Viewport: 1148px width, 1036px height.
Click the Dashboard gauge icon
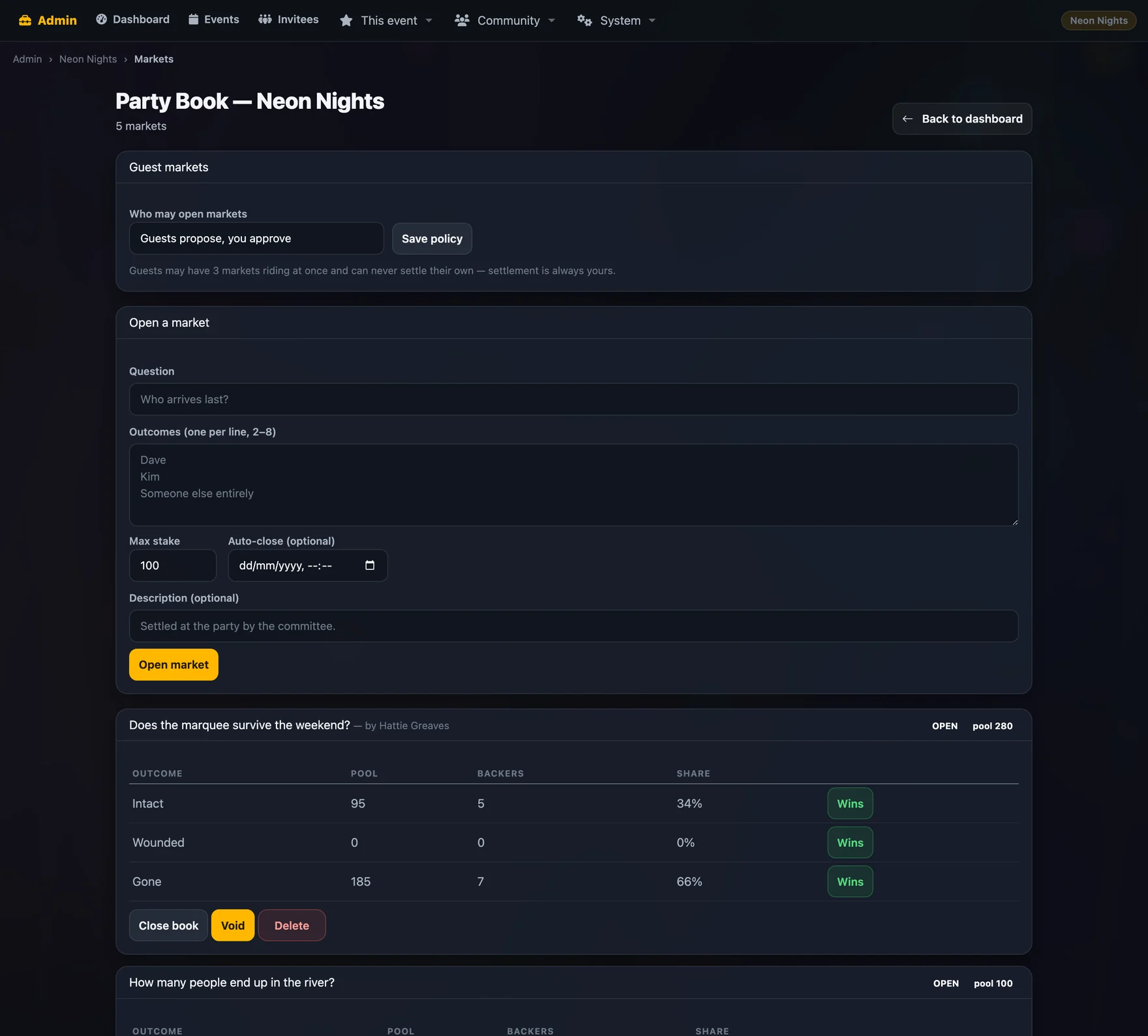pyautogui.click(x=101, y=20)
